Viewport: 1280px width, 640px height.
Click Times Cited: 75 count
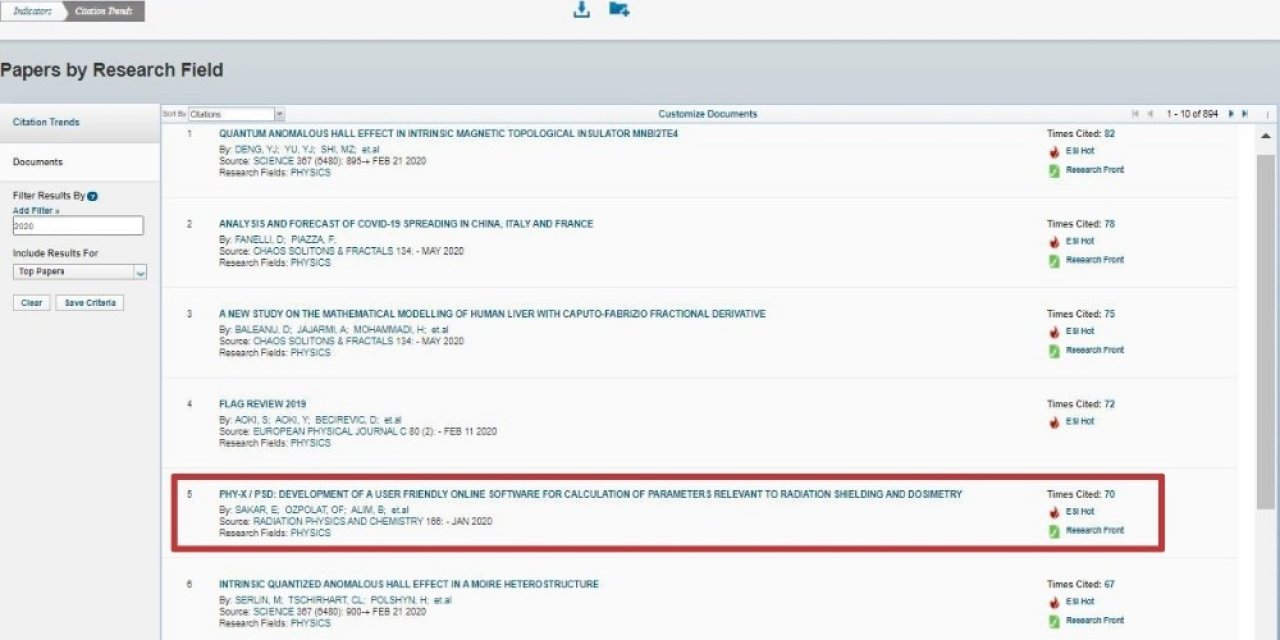(x=1081, y=314)
